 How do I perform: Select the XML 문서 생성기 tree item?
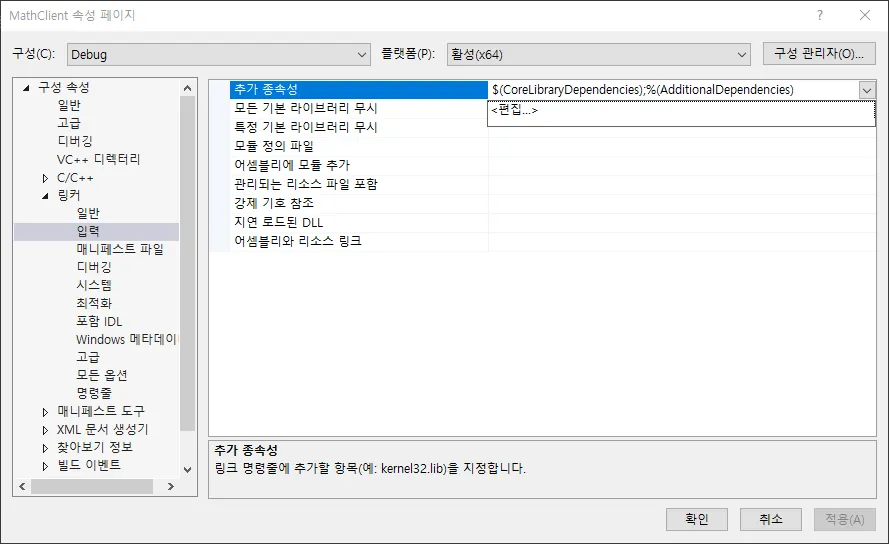pyautogui.click(x=103, y=429)
